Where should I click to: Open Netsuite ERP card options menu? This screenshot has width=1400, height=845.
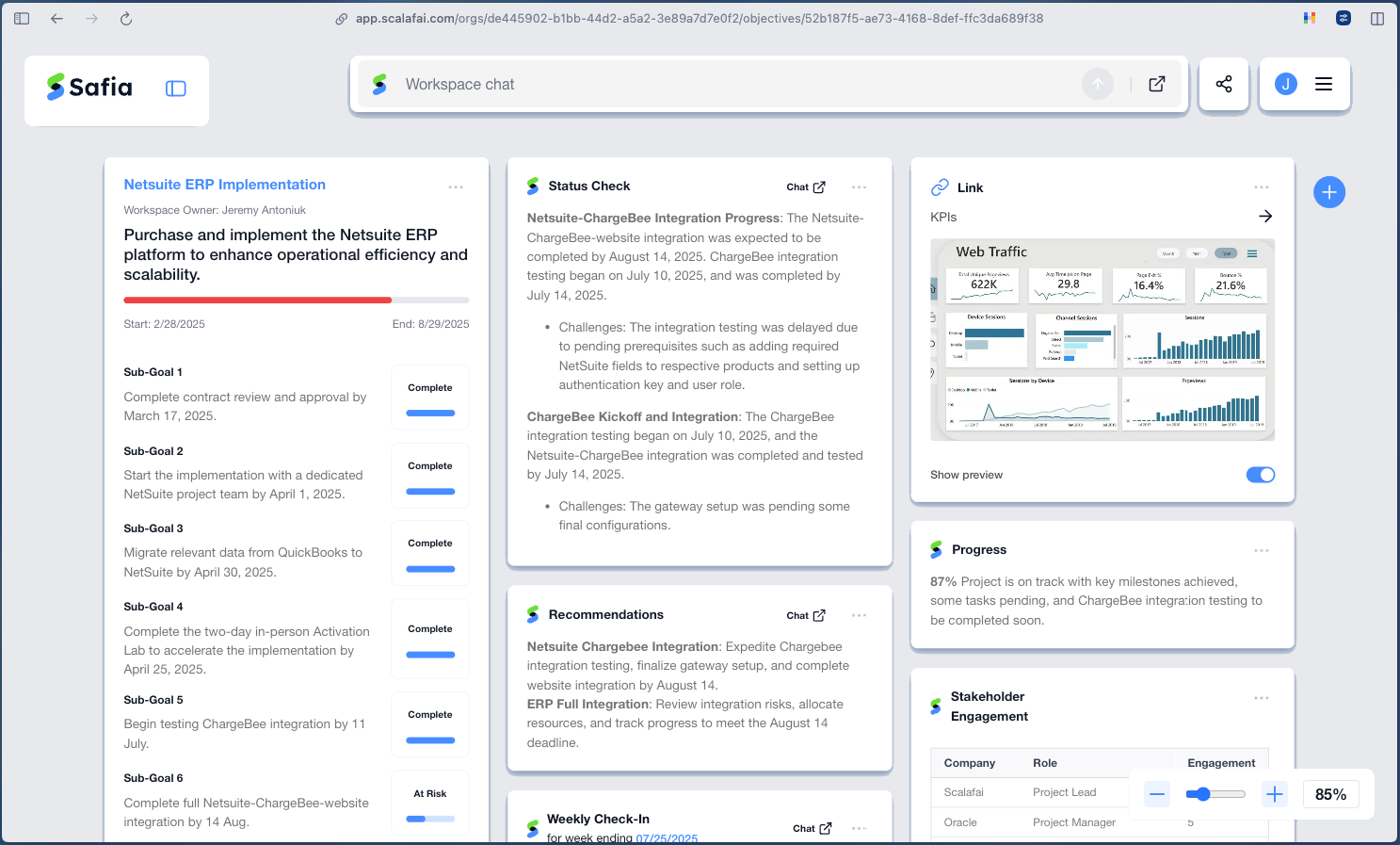(x=456, y=187)
